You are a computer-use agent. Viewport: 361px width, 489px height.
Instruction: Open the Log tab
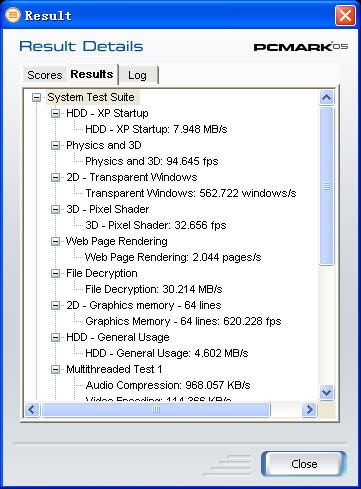pyautogui.click(x=137, y=75)
